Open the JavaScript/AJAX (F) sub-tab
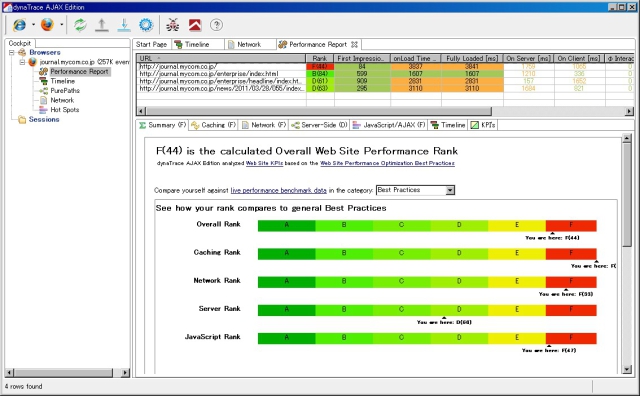Image resolution: width=640 pixels, height=396 pixels. tap(389, 125)
